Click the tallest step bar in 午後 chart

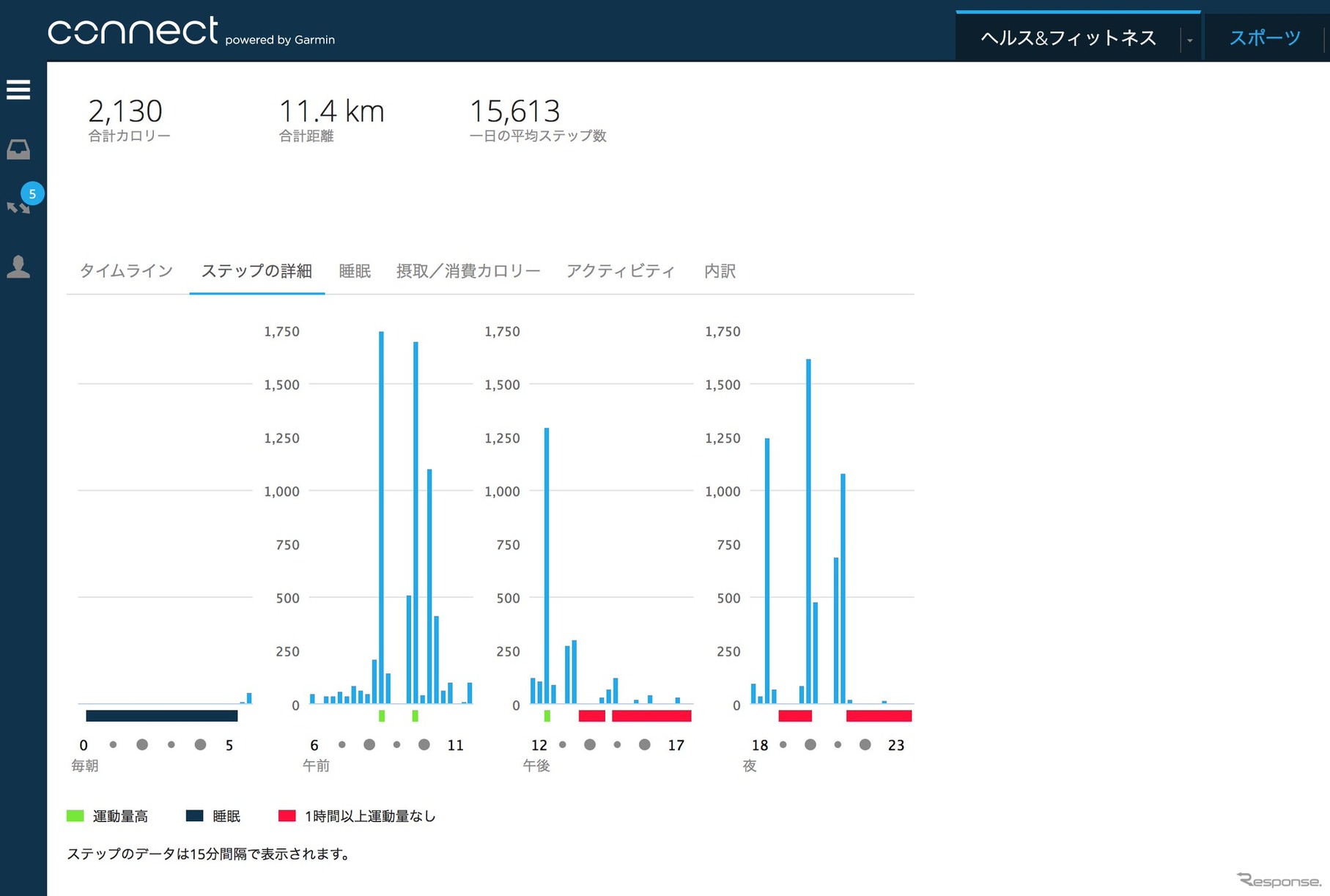click(x=547, y=566)
